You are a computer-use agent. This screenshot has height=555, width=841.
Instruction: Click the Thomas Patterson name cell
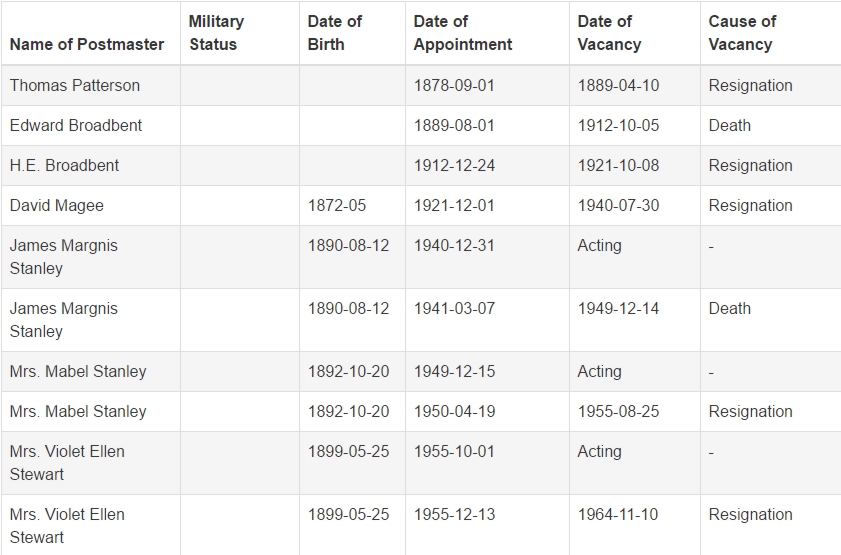(75, 85)
